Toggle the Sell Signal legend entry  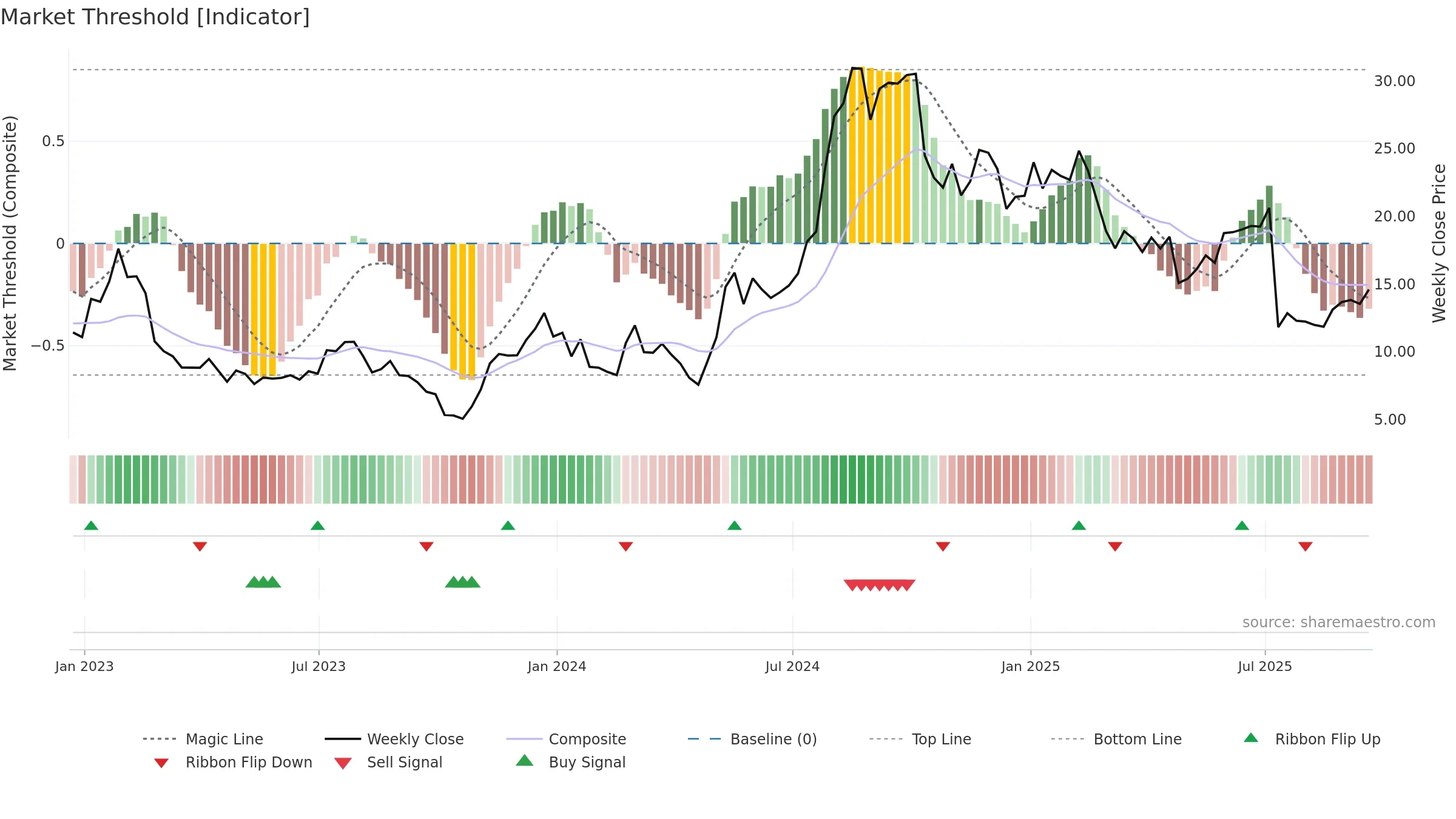point(388,762)
